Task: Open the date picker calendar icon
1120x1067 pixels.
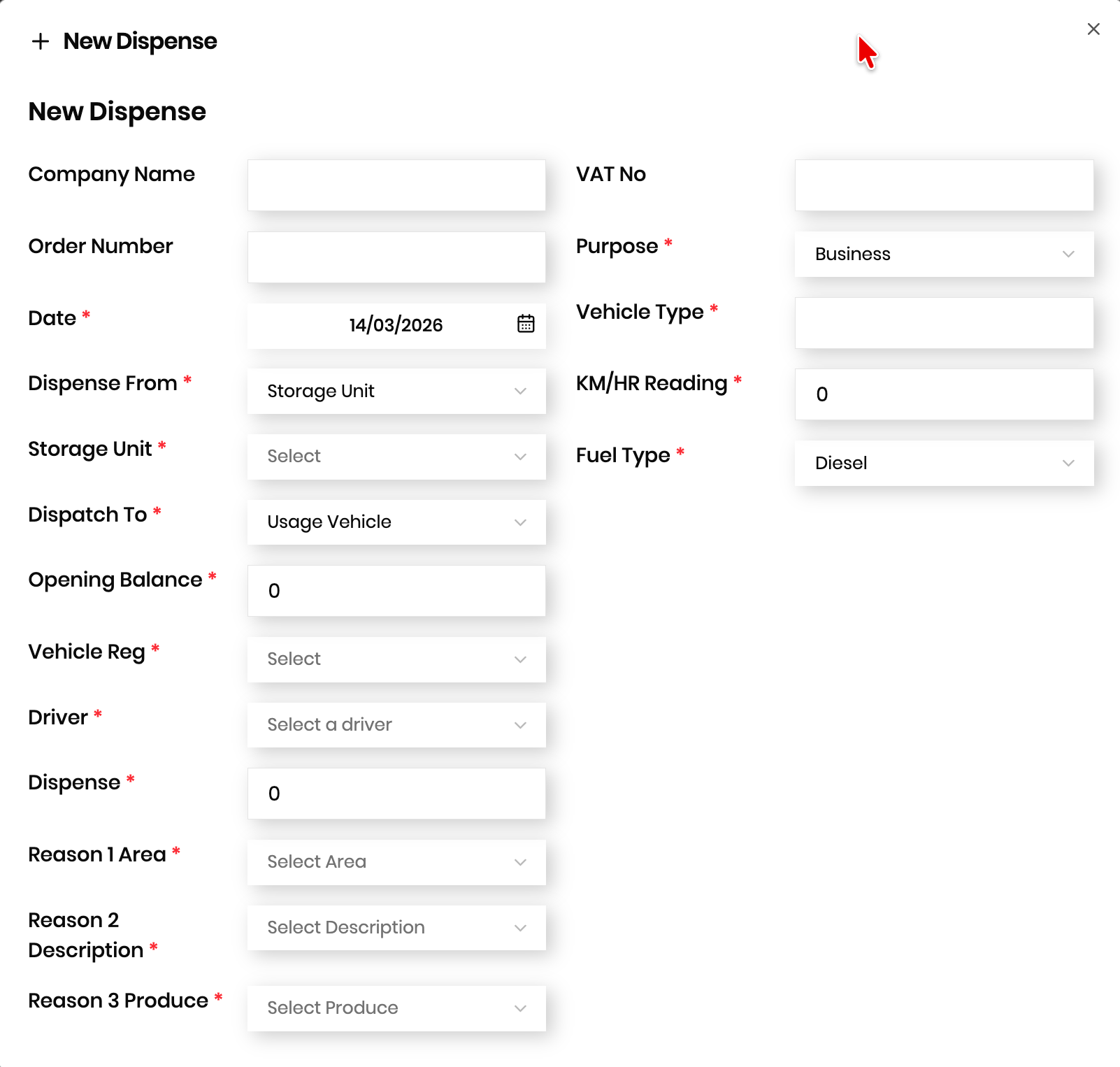Action: tap(526, 324)
